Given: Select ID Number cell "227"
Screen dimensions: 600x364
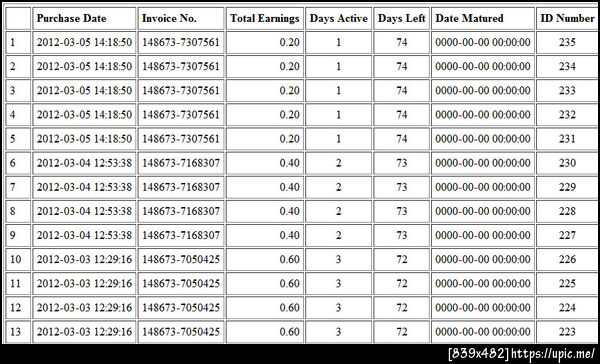Looking at the screenshot, I should pyautogui.click(x=568, y=235).
